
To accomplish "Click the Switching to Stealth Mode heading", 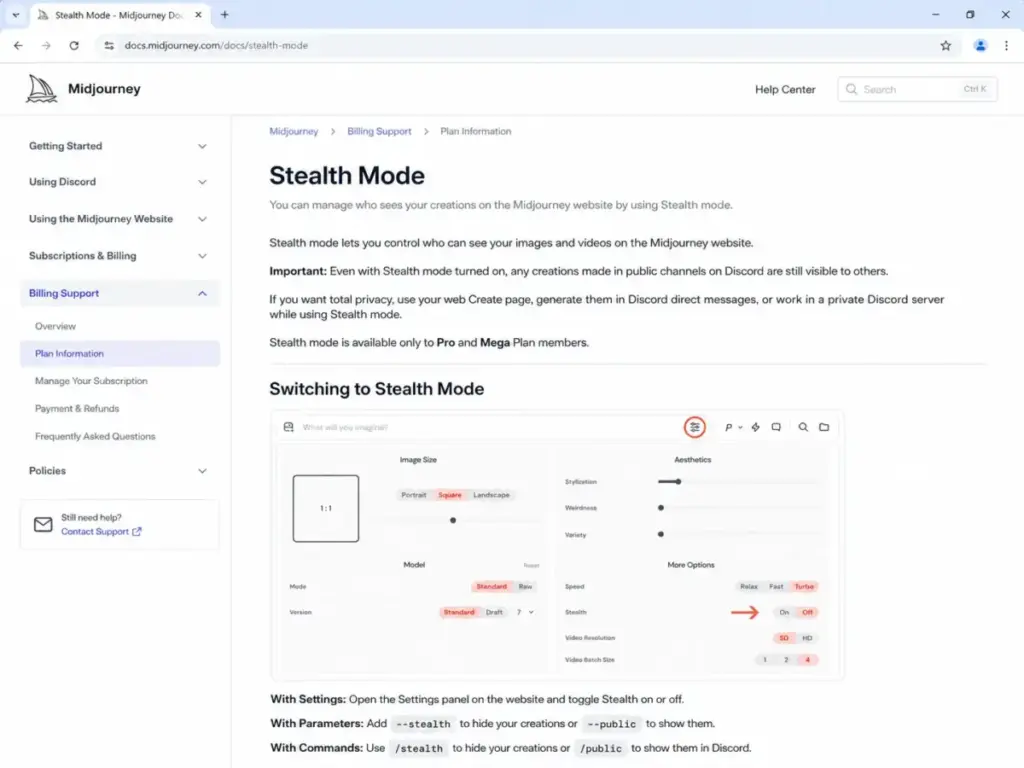I will click(x=377, y=389).
